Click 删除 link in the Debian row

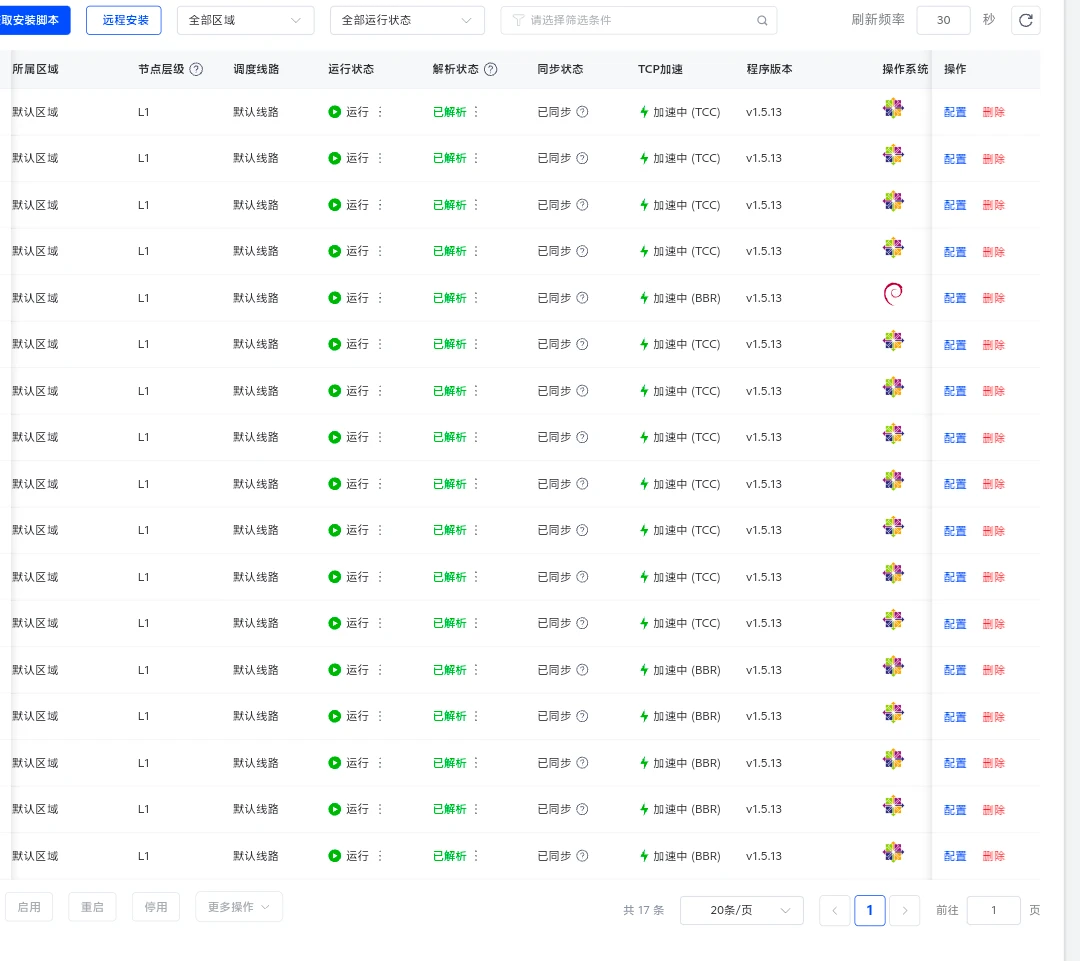point(993,298)
